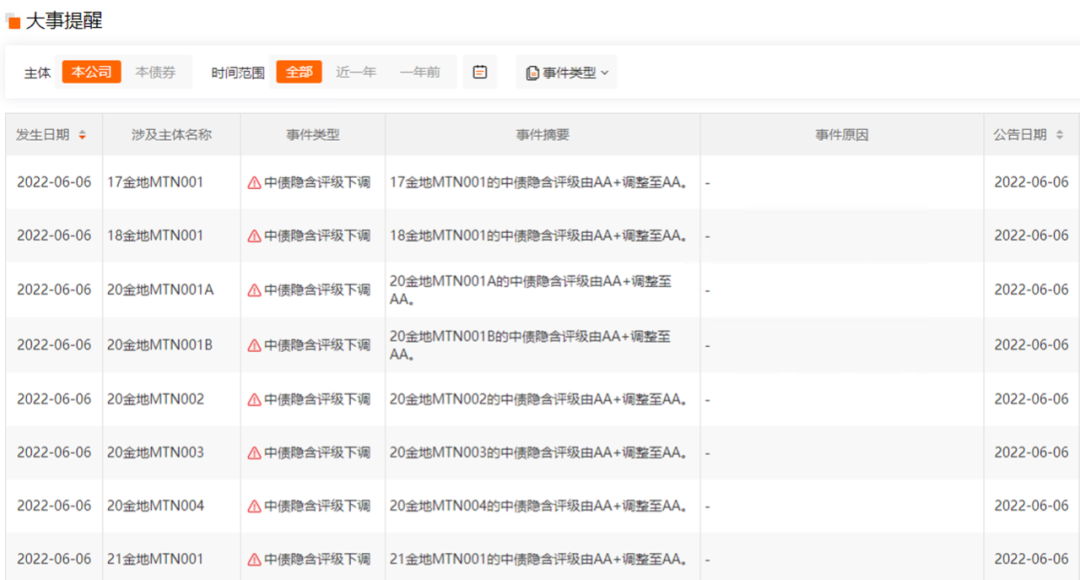The image size is (1080, 580).
Task: Click 中债隐含评级下调 text in 17金地MTN001 row
Action: pos(317,183)
